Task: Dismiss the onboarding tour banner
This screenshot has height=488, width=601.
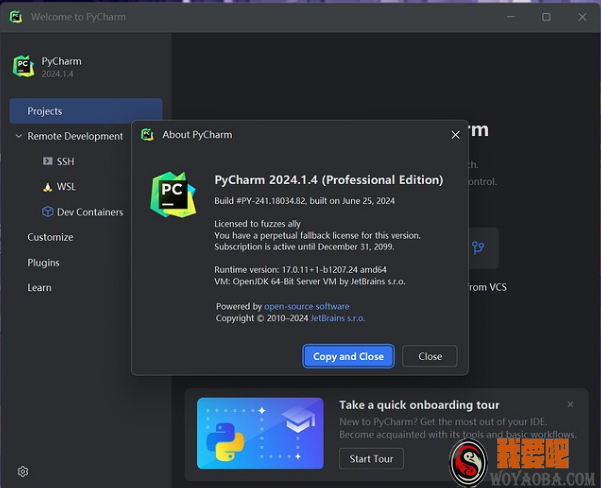Action: [571, 404]
